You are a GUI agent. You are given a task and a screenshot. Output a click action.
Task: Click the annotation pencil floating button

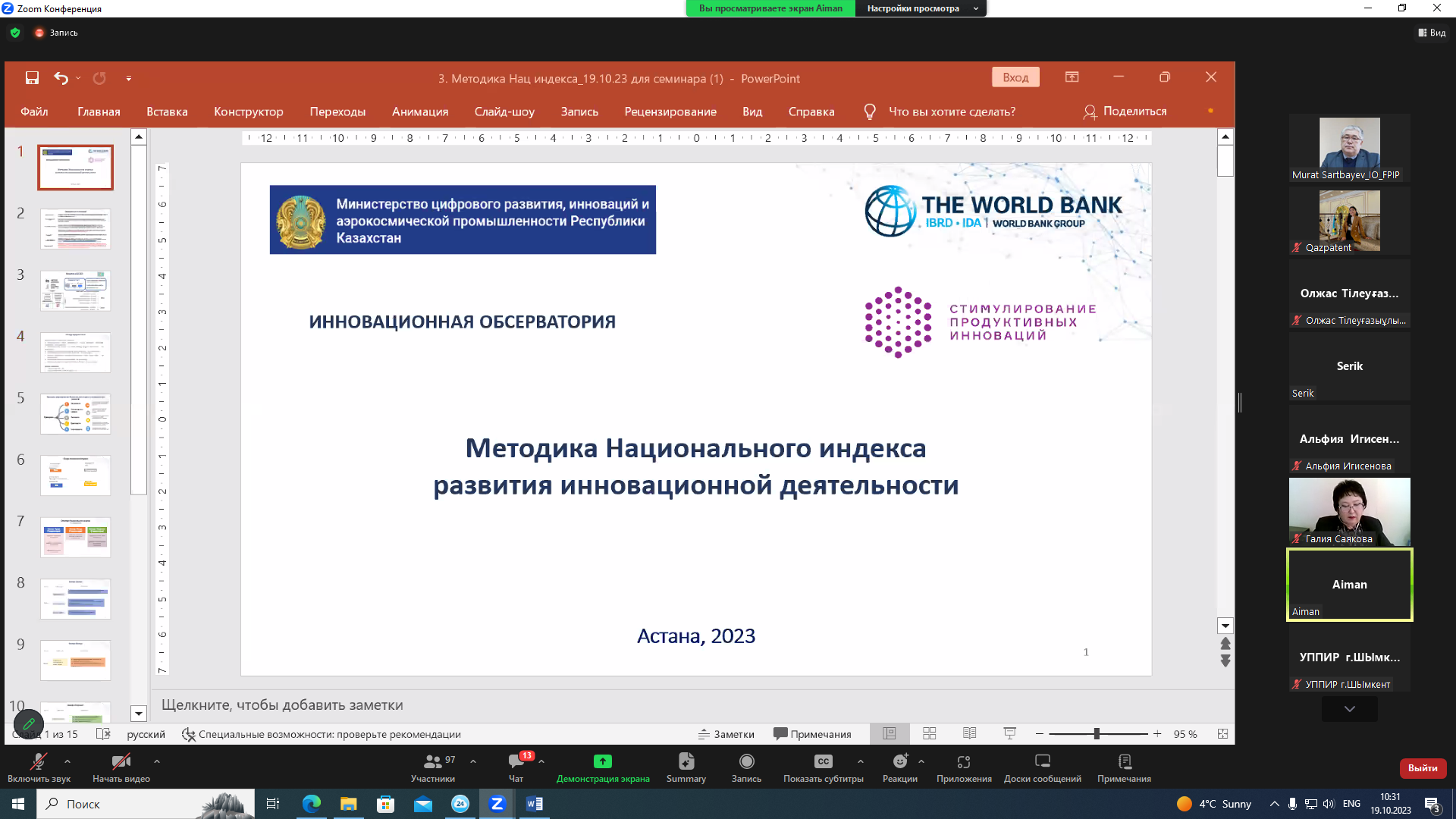[x=29, y=723]
